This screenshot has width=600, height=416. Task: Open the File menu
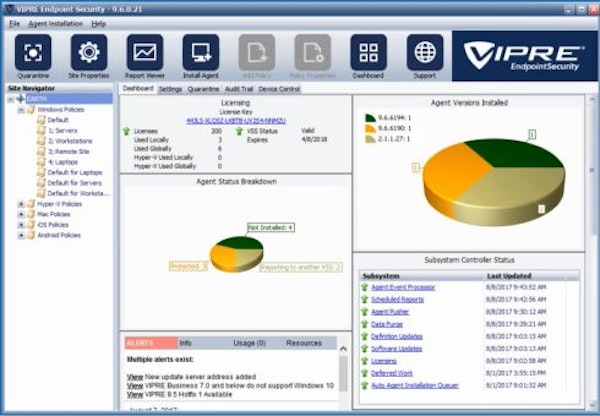(x=15, y=24)
